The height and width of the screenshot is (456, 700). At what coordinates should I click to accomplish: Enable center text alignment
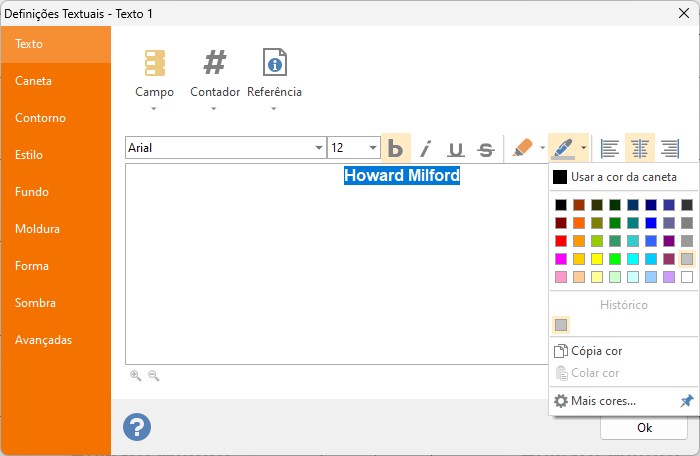coord(639,148)
